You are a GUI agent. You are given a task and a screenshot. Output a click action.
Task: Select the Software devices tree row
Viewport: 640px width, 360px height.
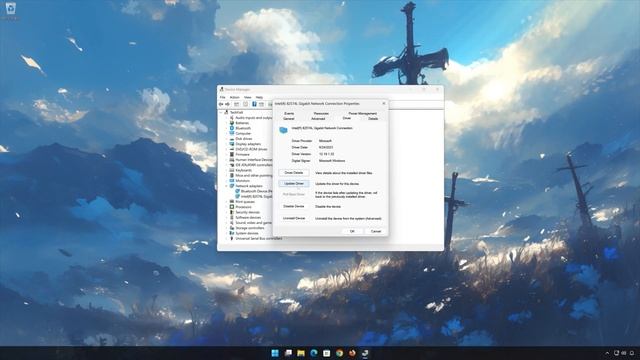click(x=247, y=218)
